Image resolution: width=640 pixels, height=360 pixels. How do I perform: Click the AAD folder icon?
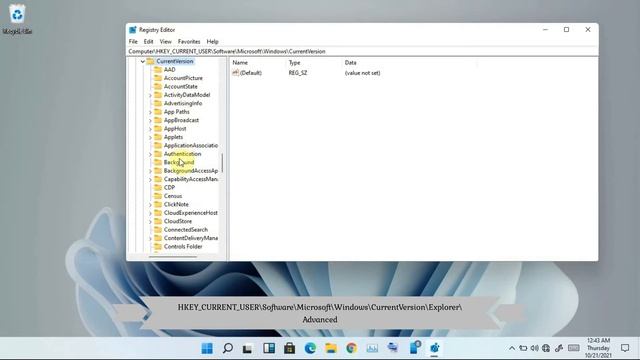[158, 69]
